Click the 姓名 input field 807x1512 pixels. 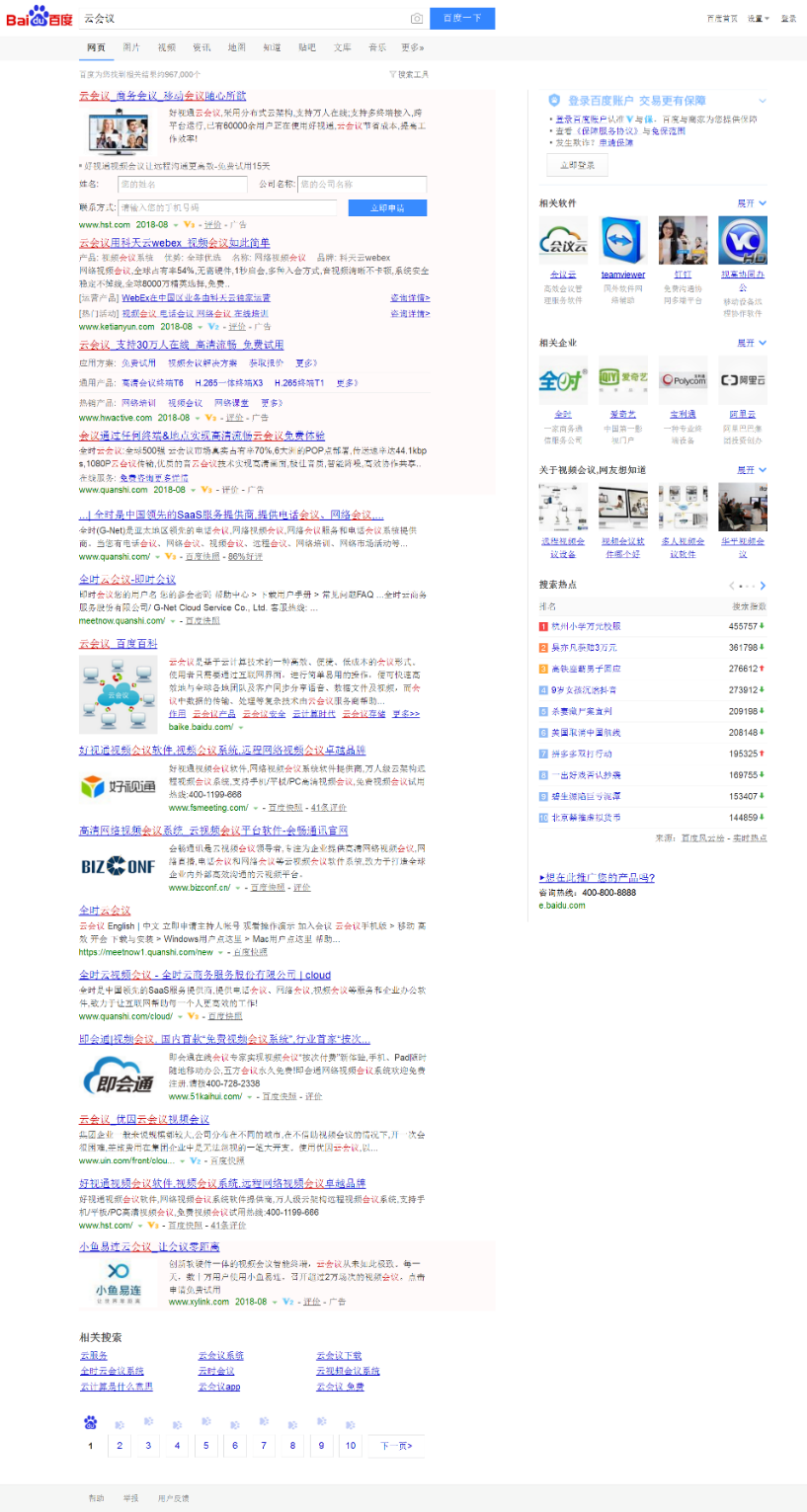[x=182, y=184]
